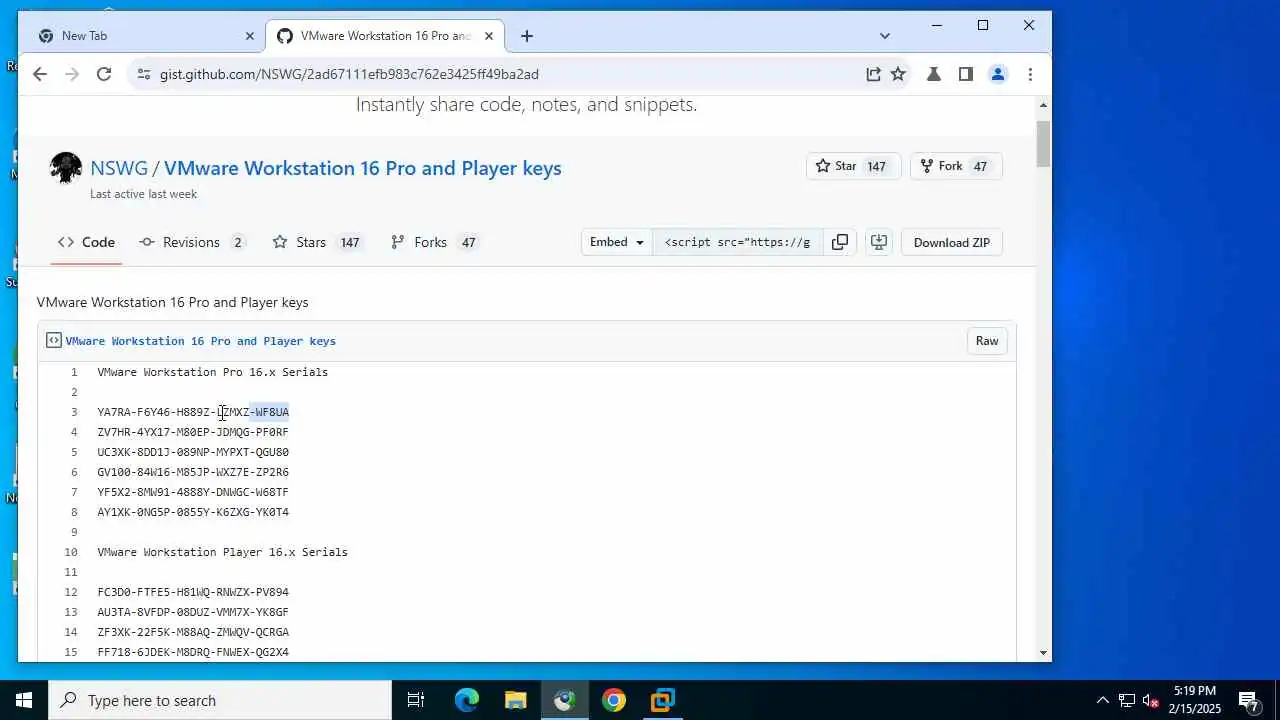The height and width of the screenshot is (720, 1280).
Task: Click serial GV100-84W16-M85JP-WXZ7E-ZP2R6
Action: [x=193, y=472]
